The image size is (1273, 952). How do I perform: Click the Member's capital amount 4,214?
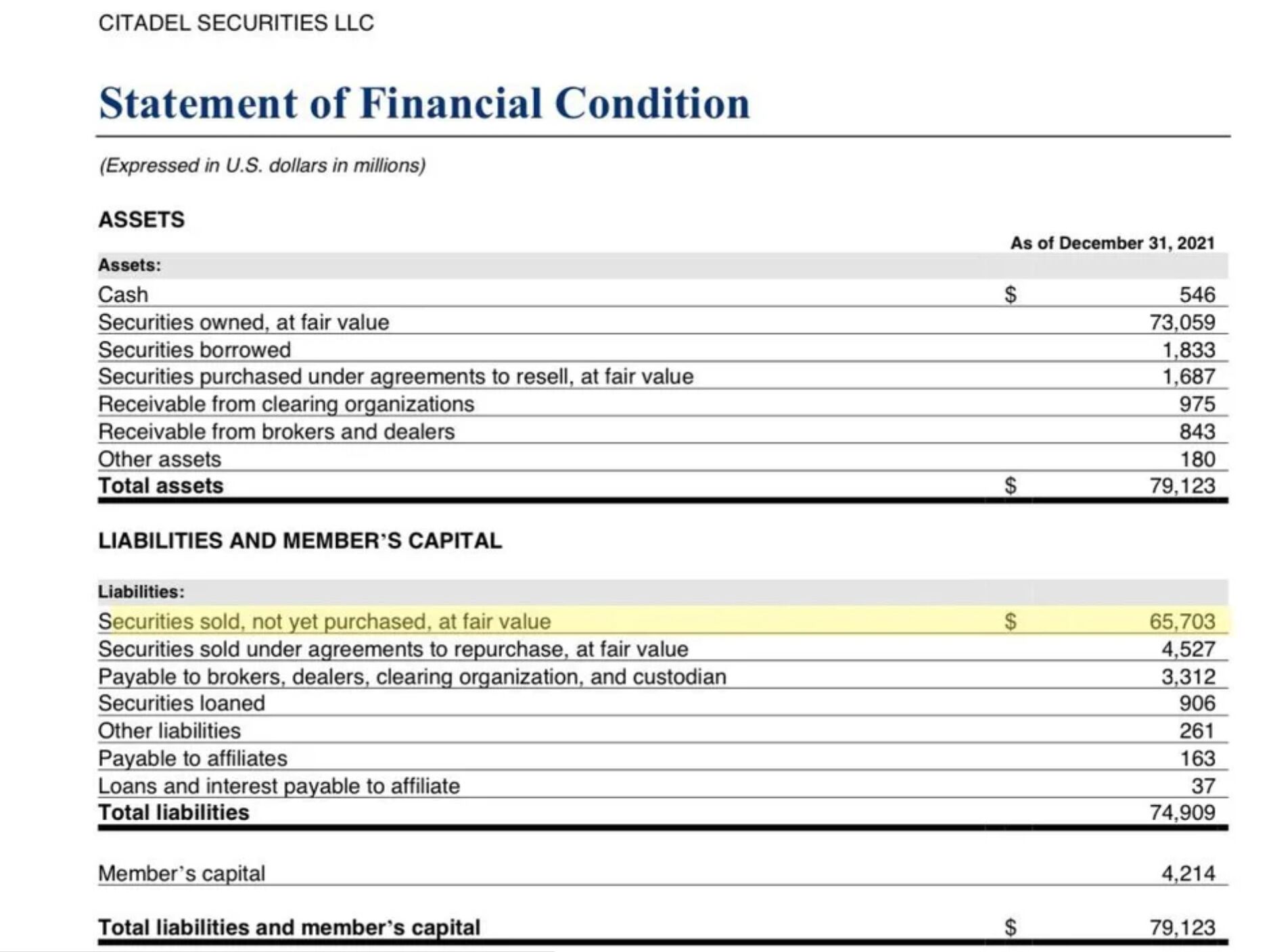pyautogui.click(x=1188, y=873)
